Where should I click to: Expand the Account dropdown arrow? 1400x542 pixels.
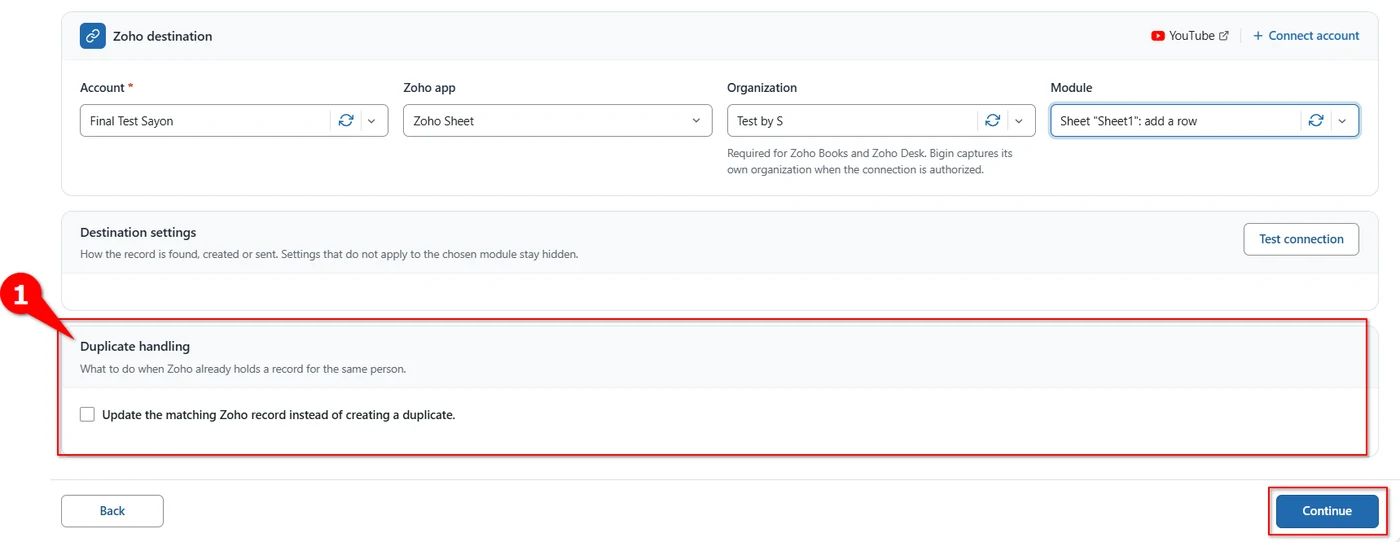[372, 121]
